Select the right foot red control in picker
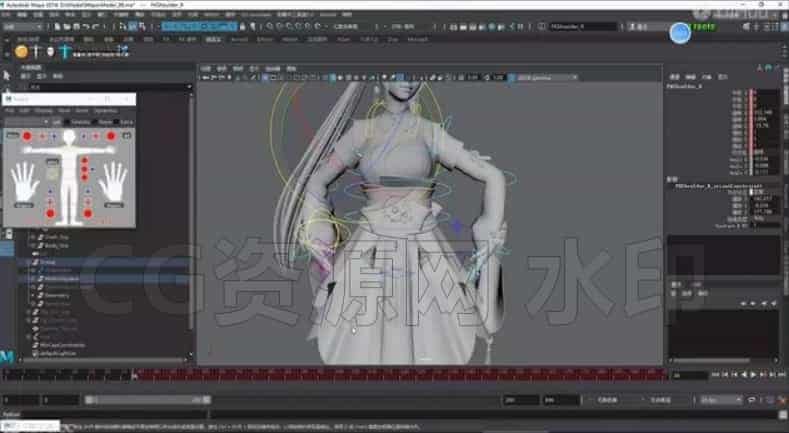Image resolution: width=789 pixels, height=433 pixels. pyautogui.click(x=50, y=214)
